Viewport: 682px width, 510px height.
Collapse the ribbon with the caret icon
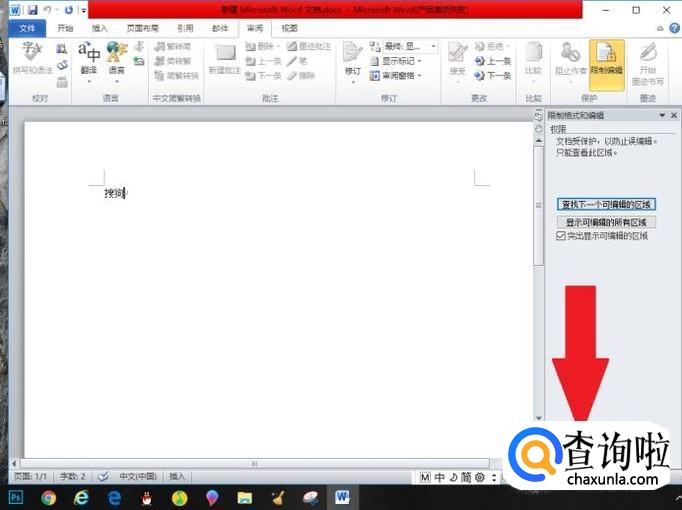(x=660, y=28)
